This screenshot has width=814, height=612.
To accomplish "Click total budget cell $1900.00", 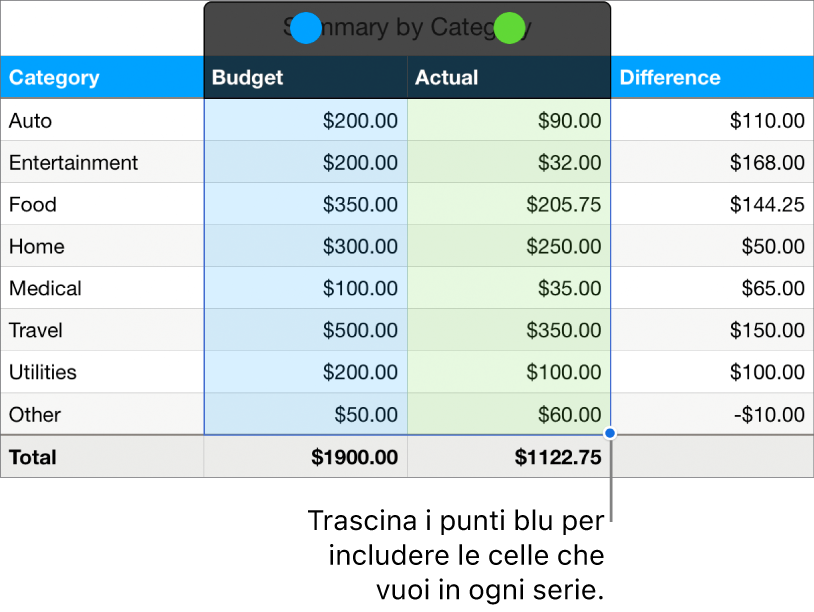I will click(305, 458).
